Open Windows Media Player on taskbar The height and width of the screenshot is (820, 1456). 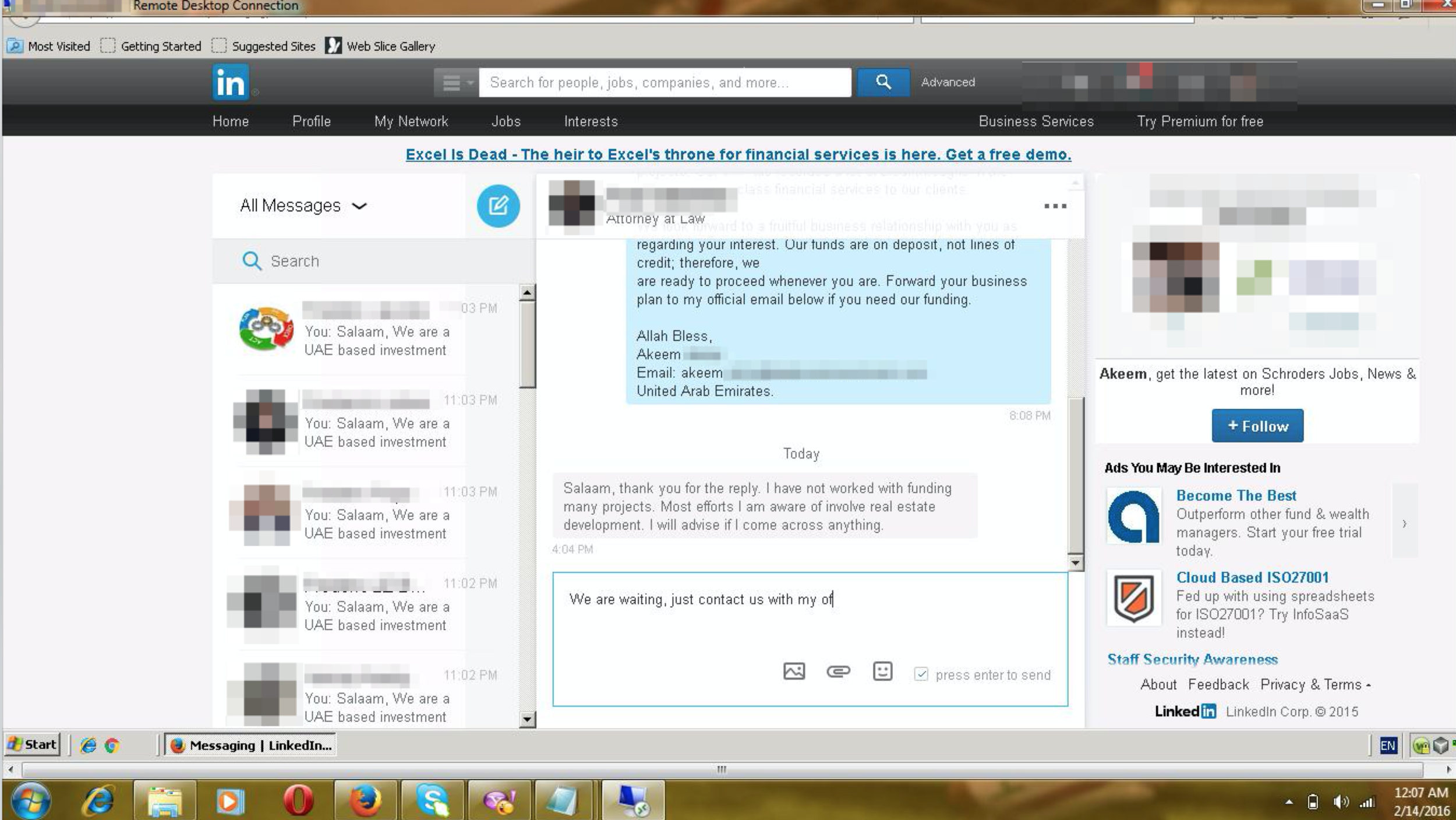(231, 801)
